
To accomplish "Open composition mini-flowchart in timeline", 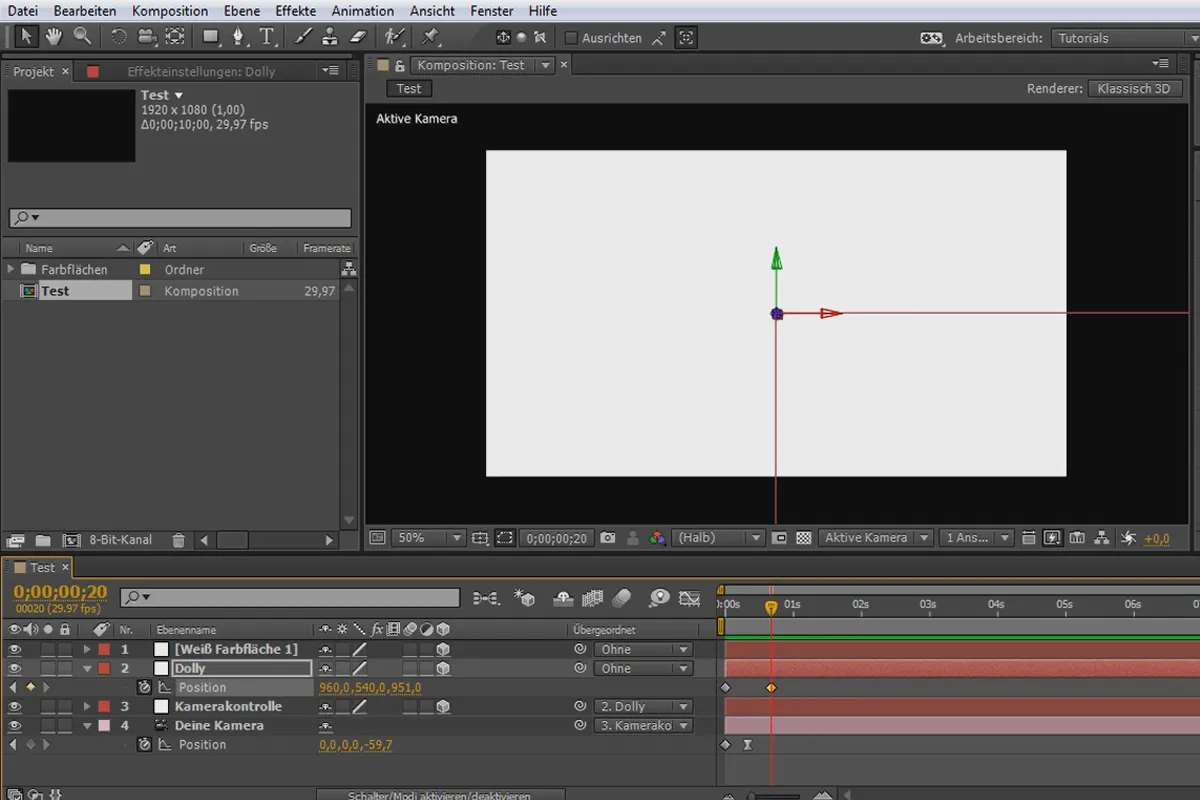I will click(486, 598).
